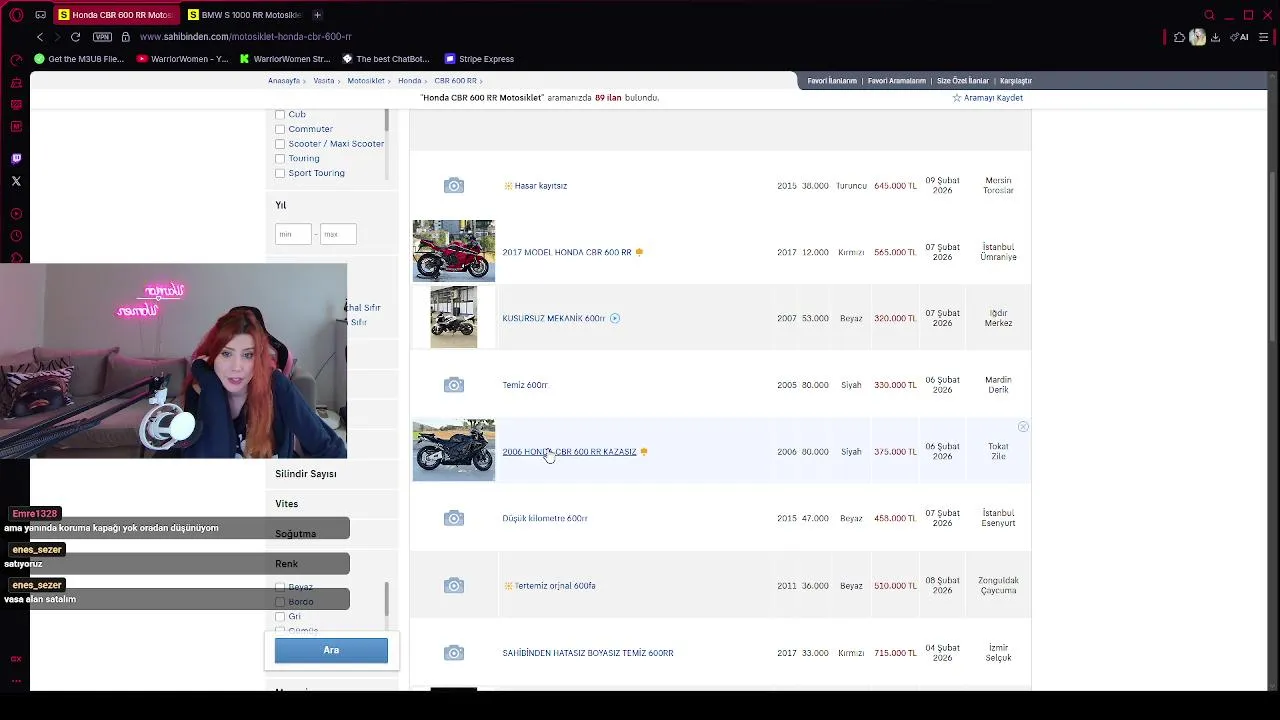Open red Honda motorcycle thumbnail

[454, 251]
